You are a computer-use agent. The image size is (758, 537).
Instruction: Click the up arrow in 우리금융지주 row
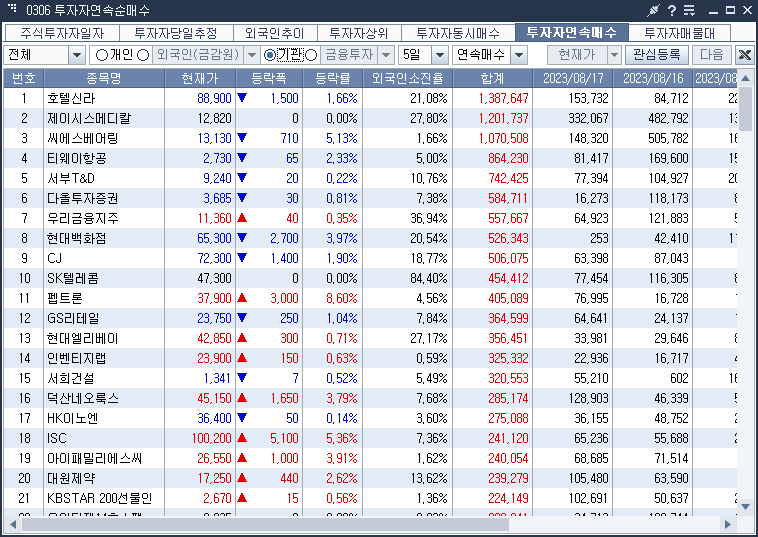242,218
